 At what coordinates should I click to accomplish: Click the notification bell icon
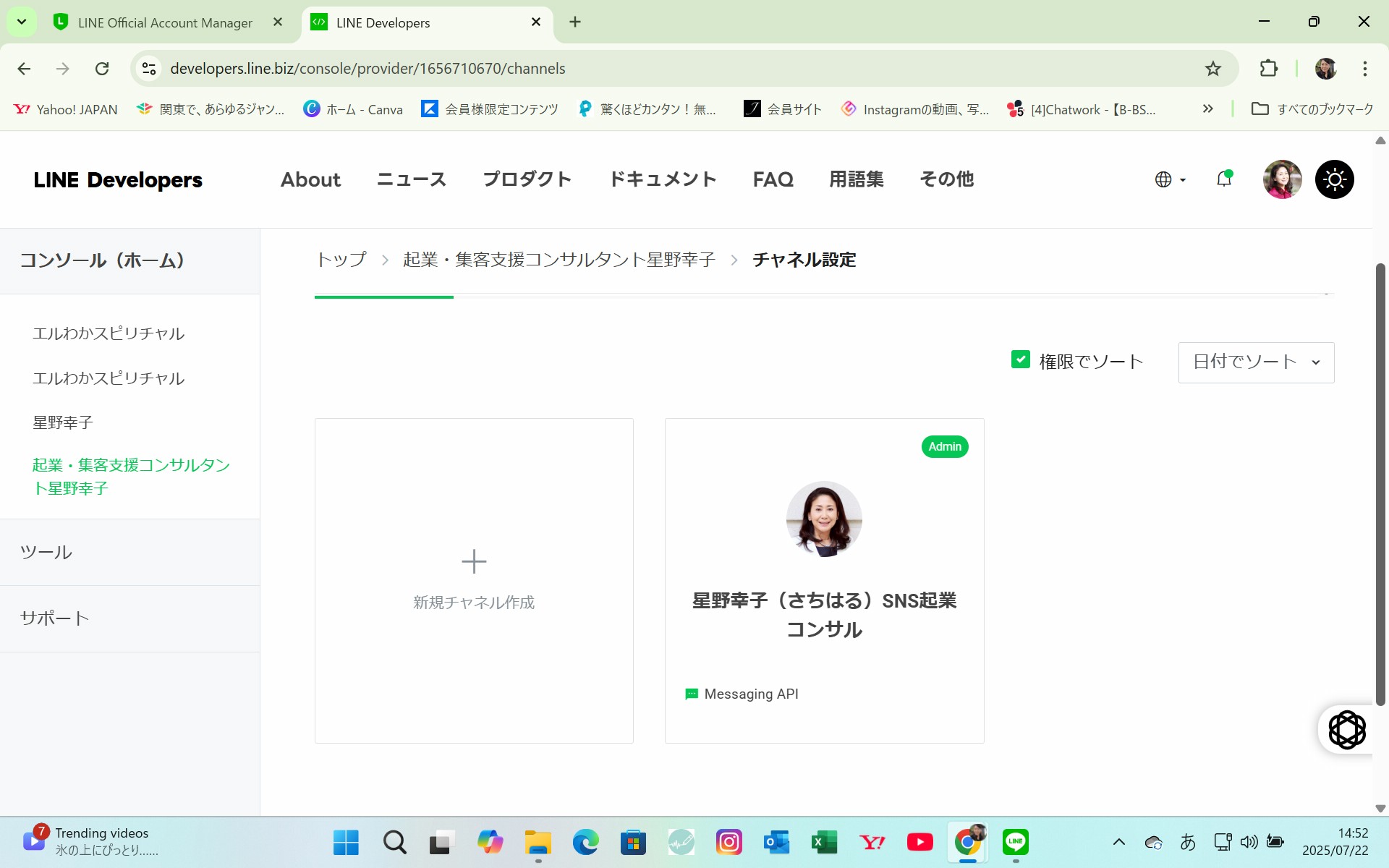(1224, 179)
